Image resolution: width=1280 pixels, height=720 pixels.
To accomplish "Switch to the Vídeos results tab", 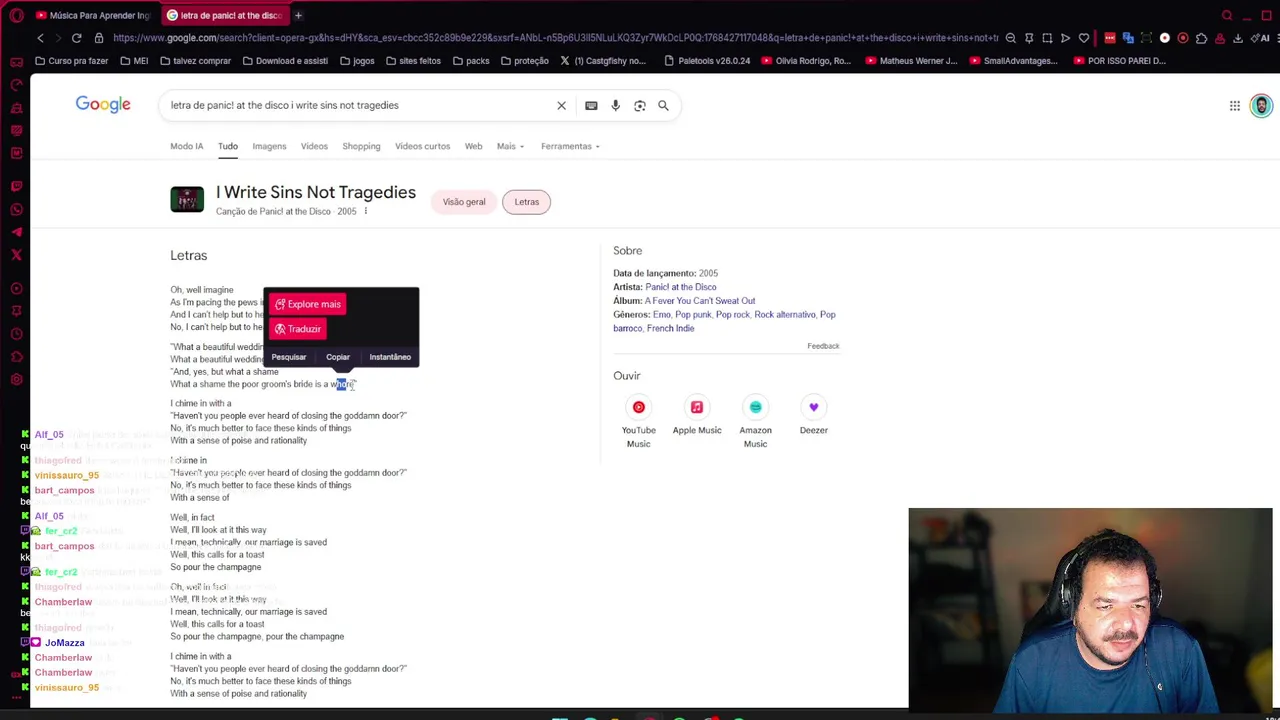I will click(x=314, y=146).
